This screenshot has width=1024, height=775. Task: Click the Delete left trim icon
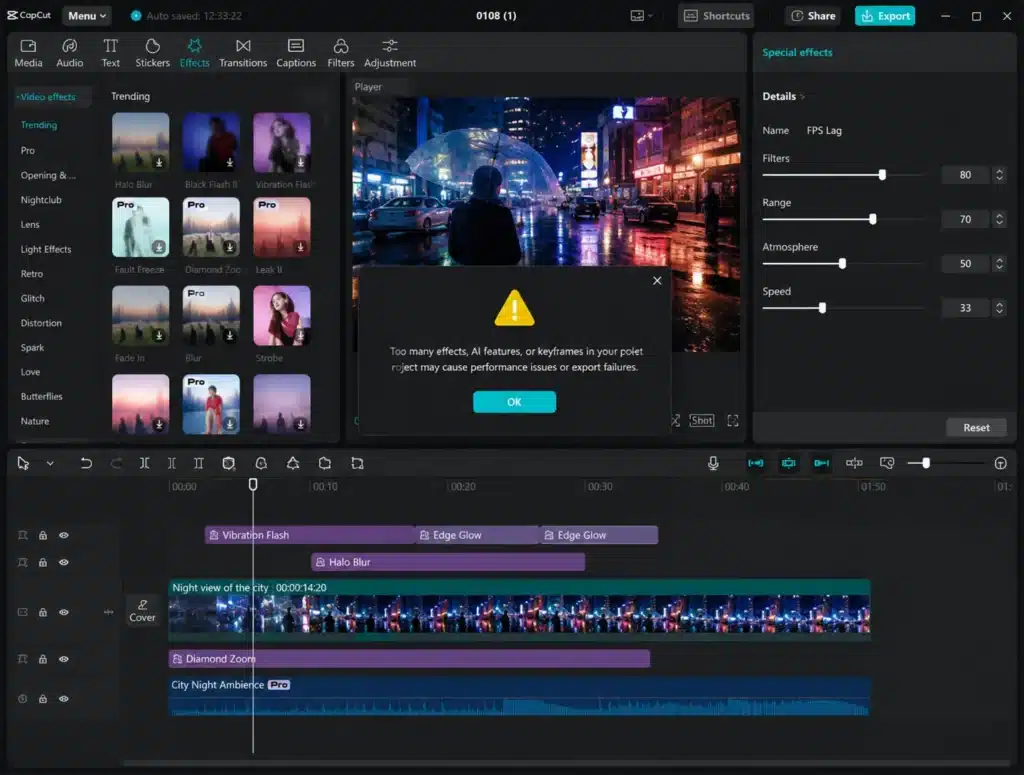pyautogui.click(x=171, y=464)
